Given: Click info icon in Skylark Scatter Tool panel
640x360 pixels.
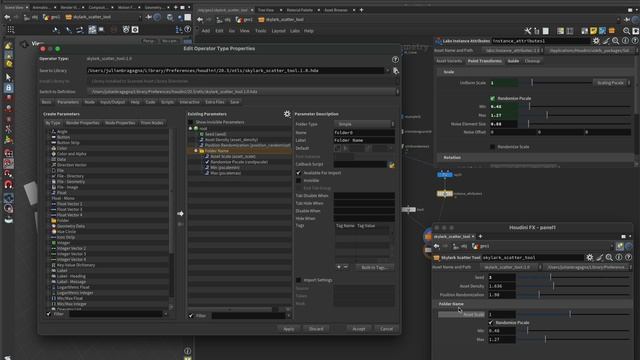Looking at the screenshot, I should 619,258.
